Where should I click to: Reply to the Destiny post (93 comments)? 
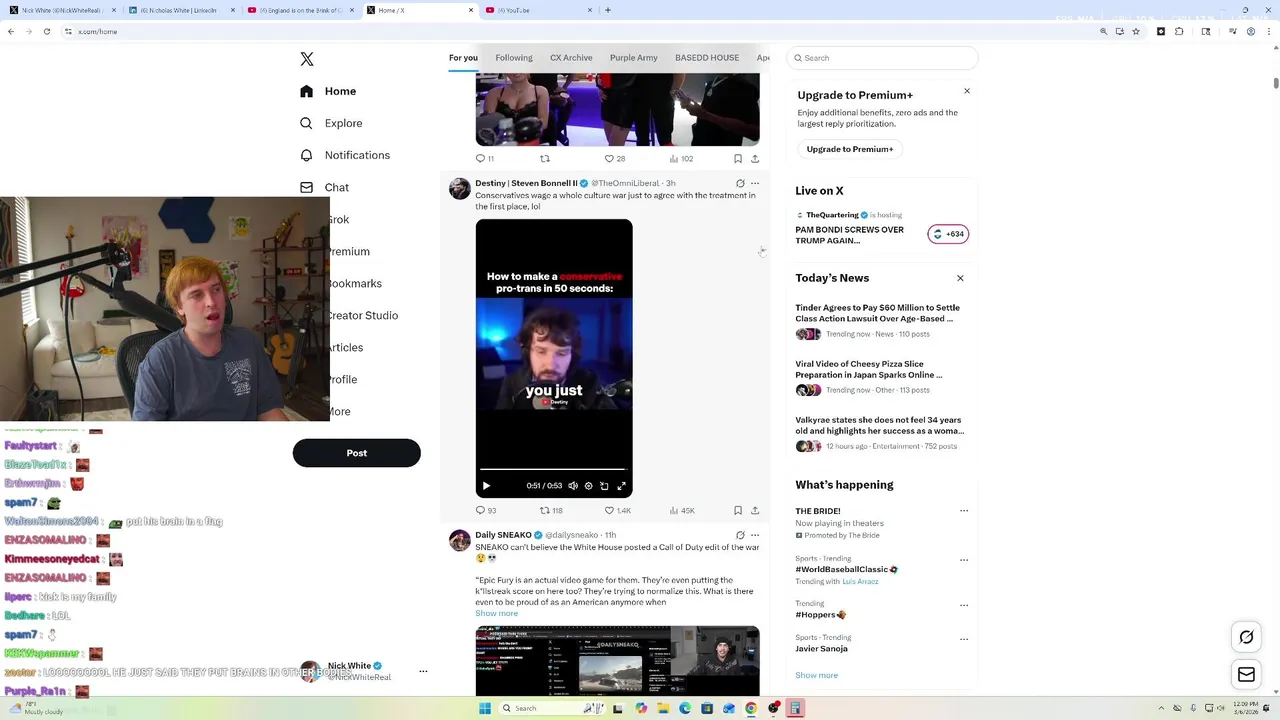pyautogui.click(x=486, y=511)
